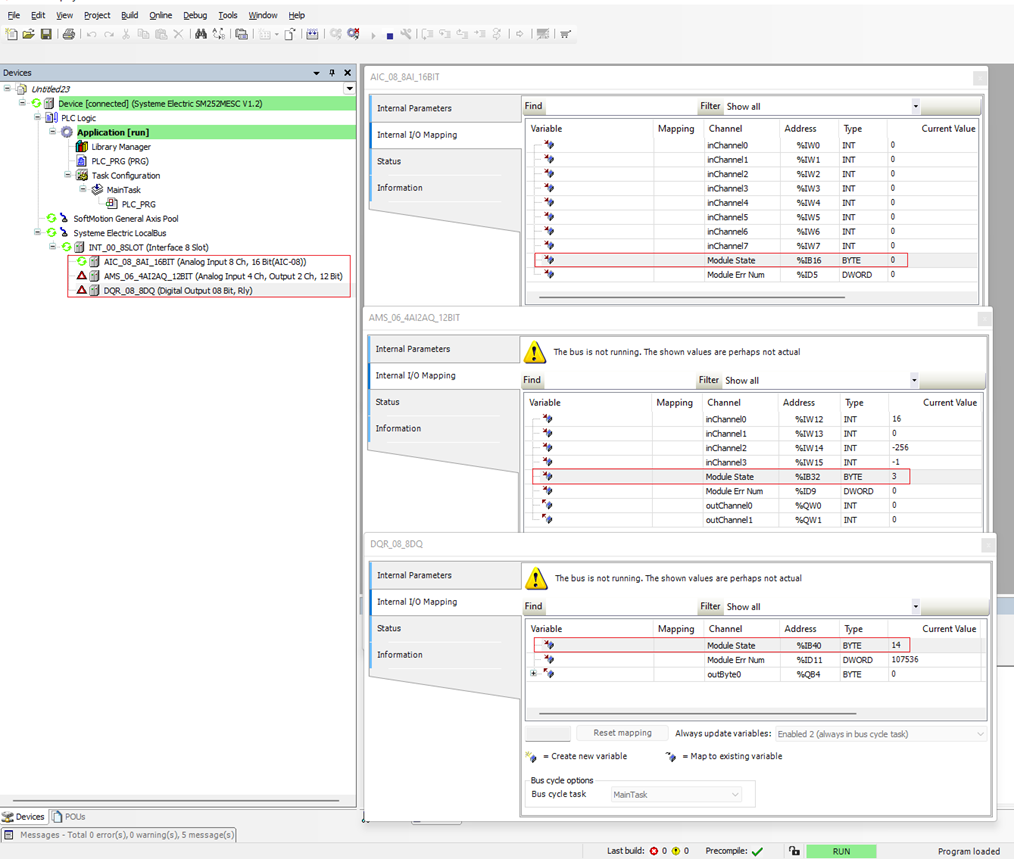
Task: Click the Open project folder icon
Action: click(x=29, y=34)
